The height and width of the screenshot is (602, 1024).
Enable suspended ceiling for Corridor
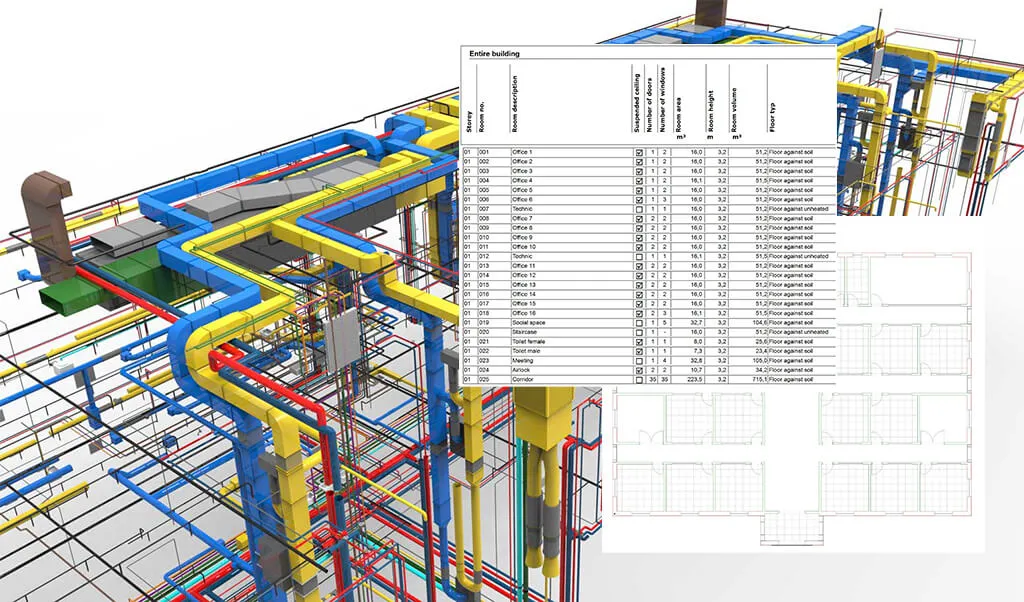click(x=639, y=380)
